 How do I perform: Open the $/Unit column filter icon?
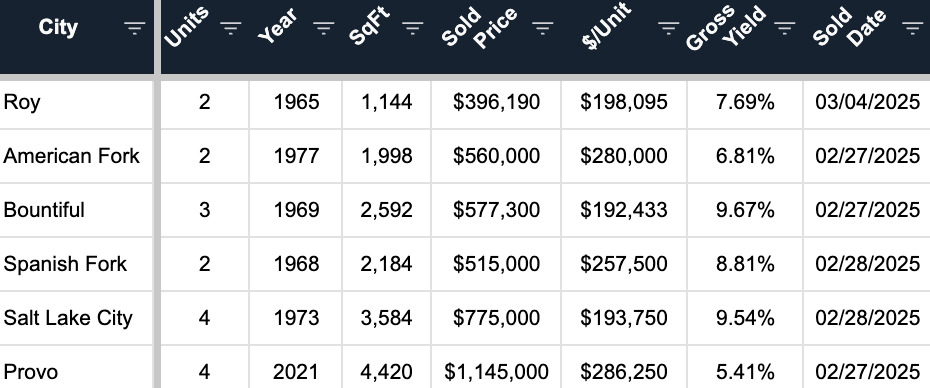pos(668,28)
